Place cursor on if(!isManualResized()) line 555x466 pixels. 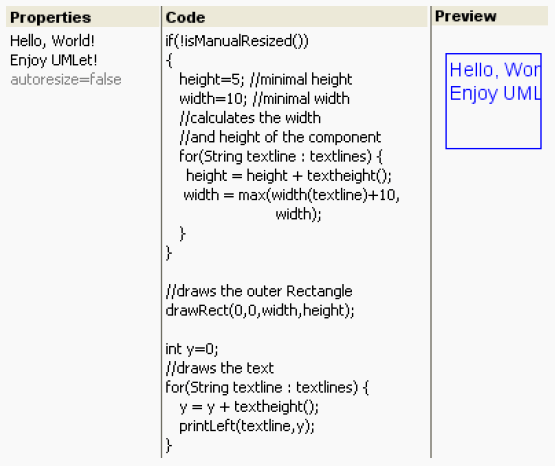237,41
